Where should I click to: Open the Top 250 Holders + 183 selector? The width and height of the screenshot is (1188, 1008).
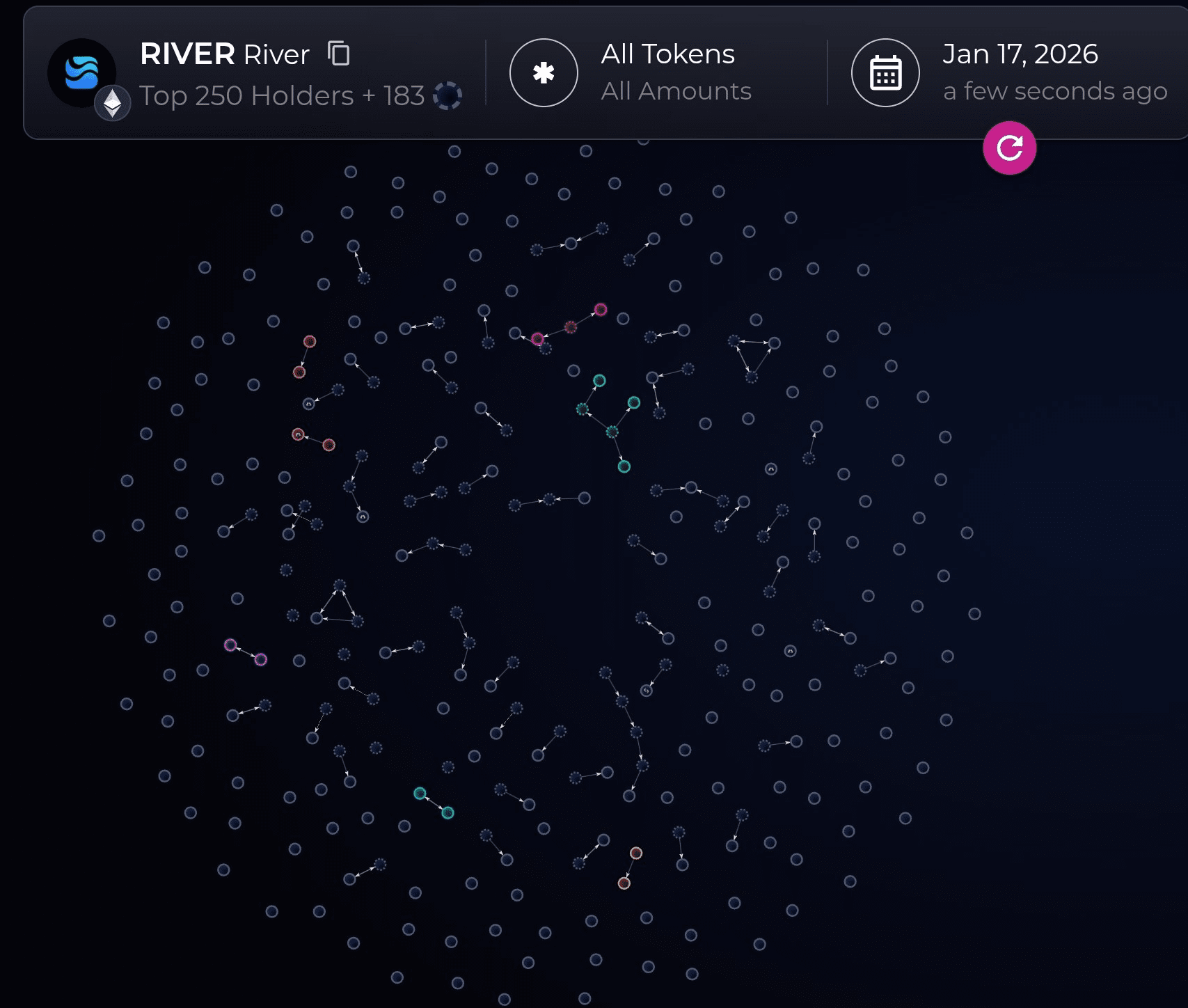(x=282, y=96)
